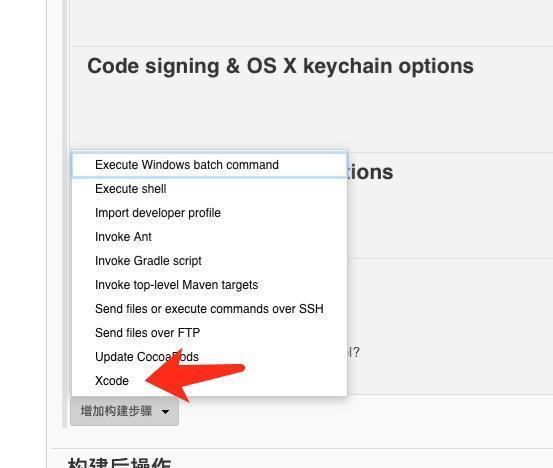This screenshot has width=553, height=468.
Task: Choose Invoke Gradle script option
Action: pos(209,261)
